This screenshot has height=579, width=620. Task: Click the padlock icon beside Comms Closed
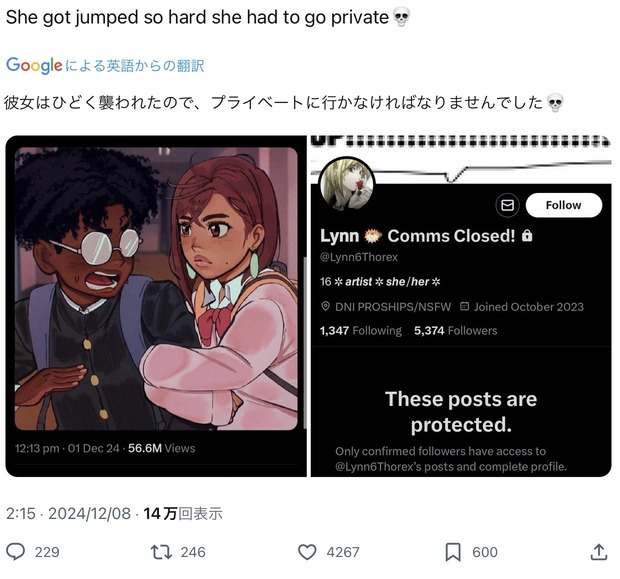527,235
